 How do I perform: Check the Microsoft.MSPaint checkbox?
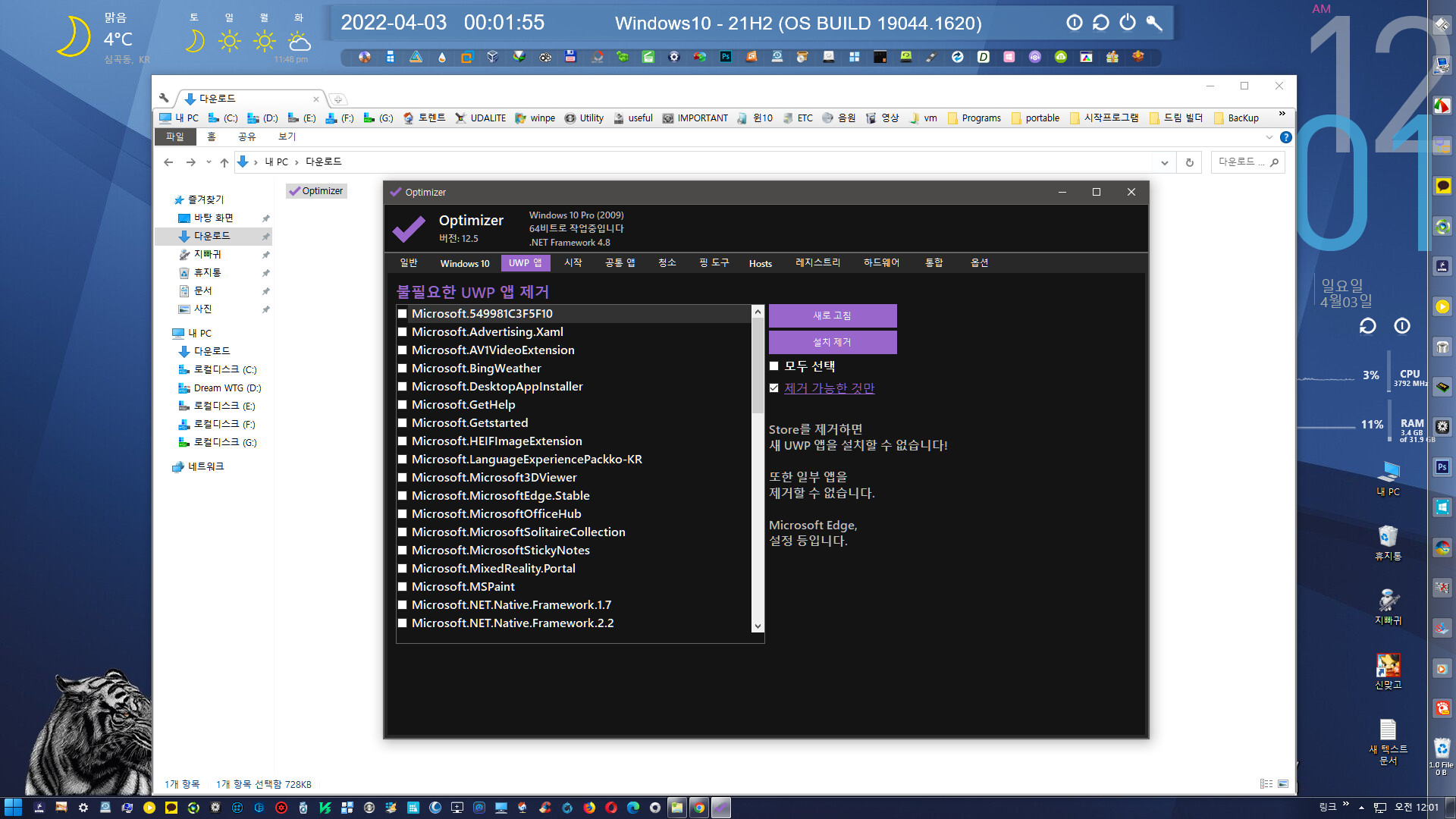coord(403,587)
